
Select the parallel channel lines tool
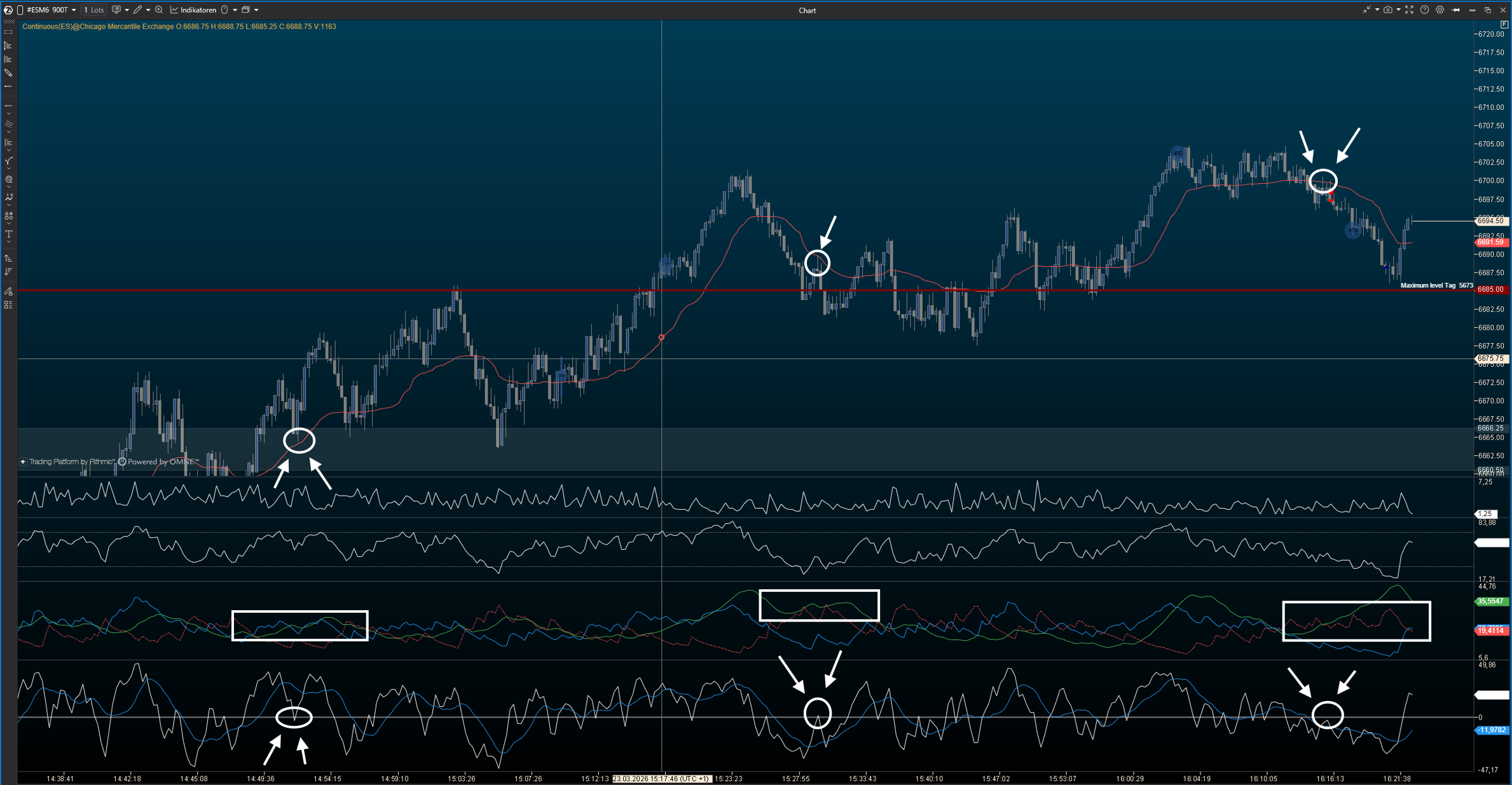(8, 125)
